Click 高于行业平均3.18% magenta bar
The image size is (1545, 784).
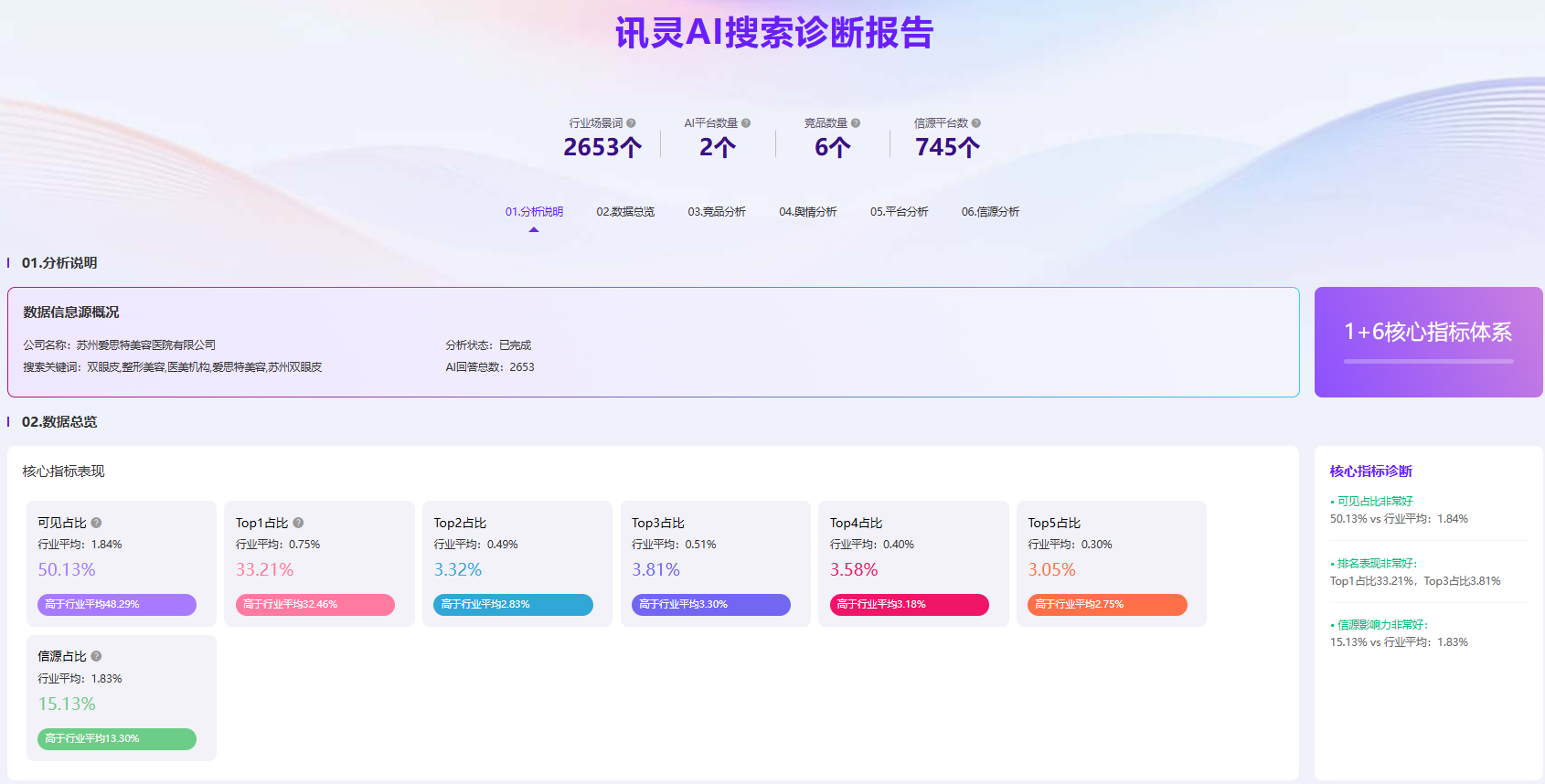910,605
